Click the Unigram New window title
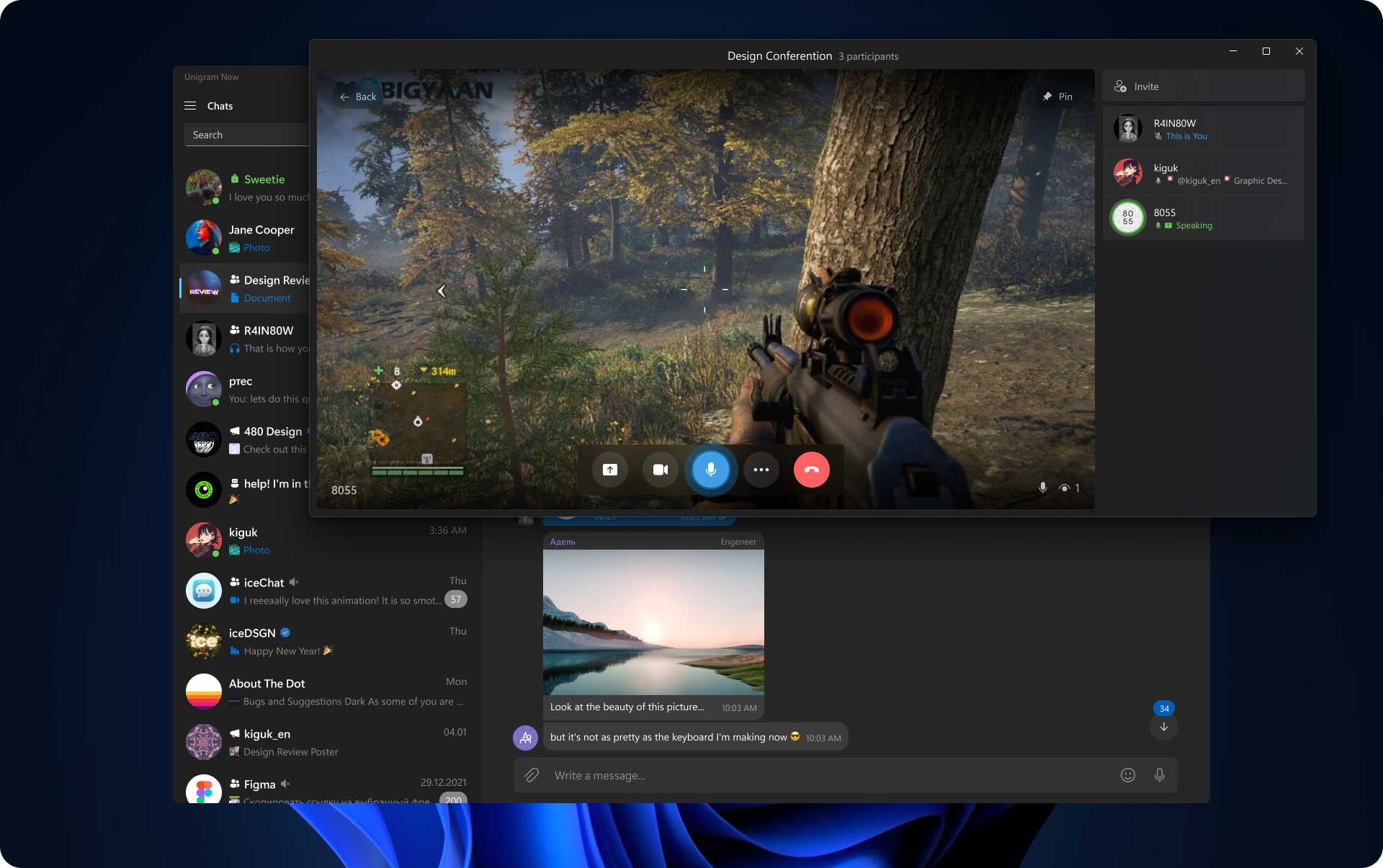1383x868 pixels. click(x=211, y=77)
